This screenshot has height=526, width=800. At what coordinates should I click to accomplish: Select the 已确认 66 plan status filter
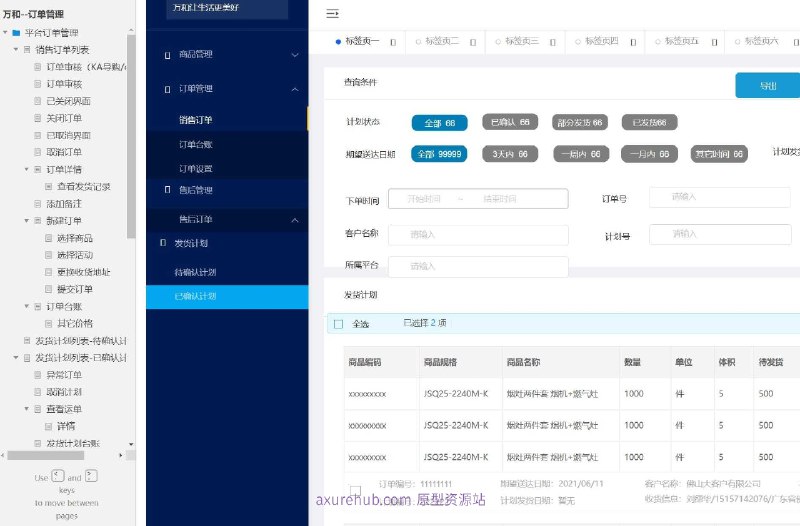[x=510, y=122]
